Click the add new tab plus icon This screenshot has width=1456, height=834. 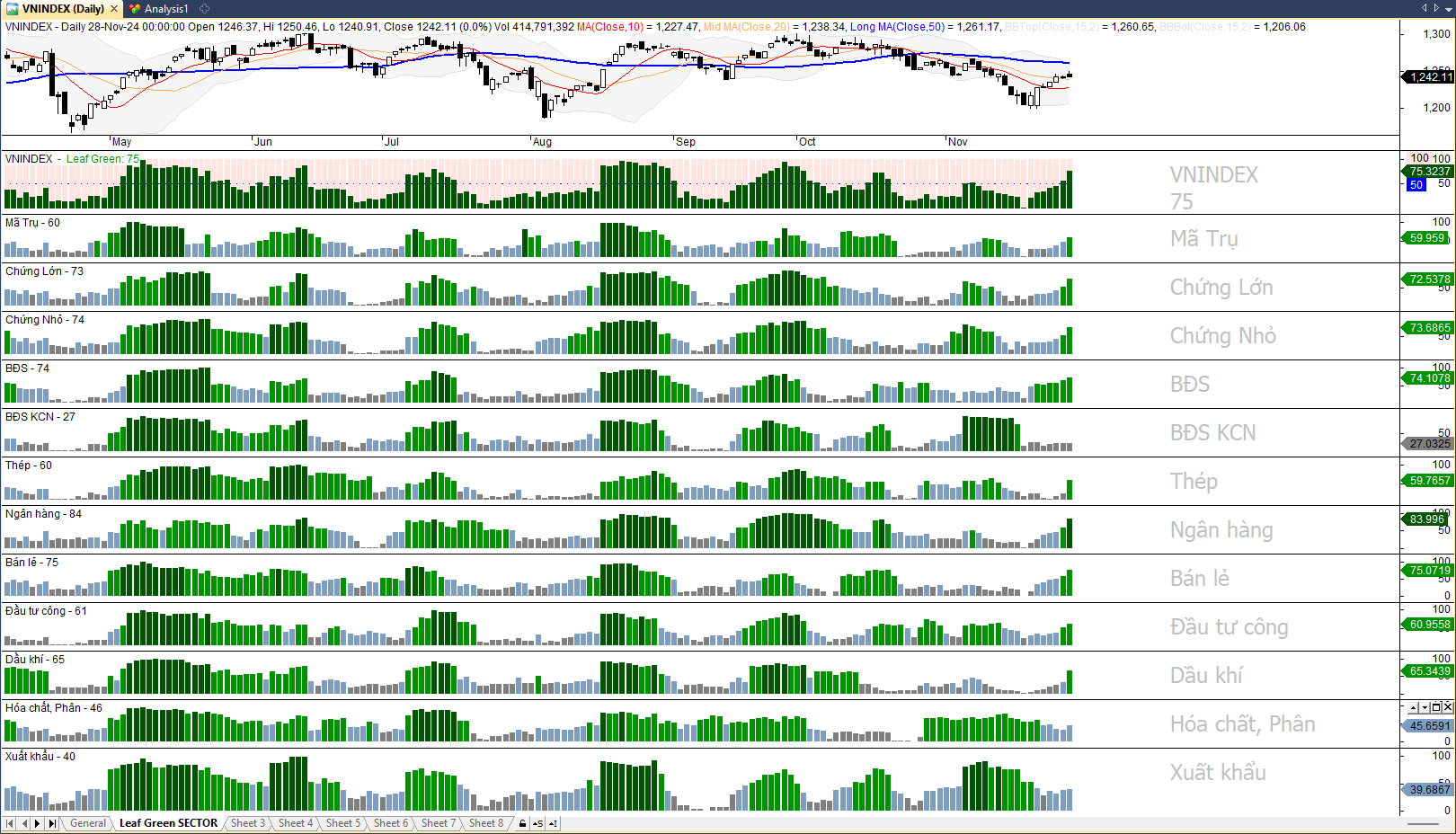(204, 9)
